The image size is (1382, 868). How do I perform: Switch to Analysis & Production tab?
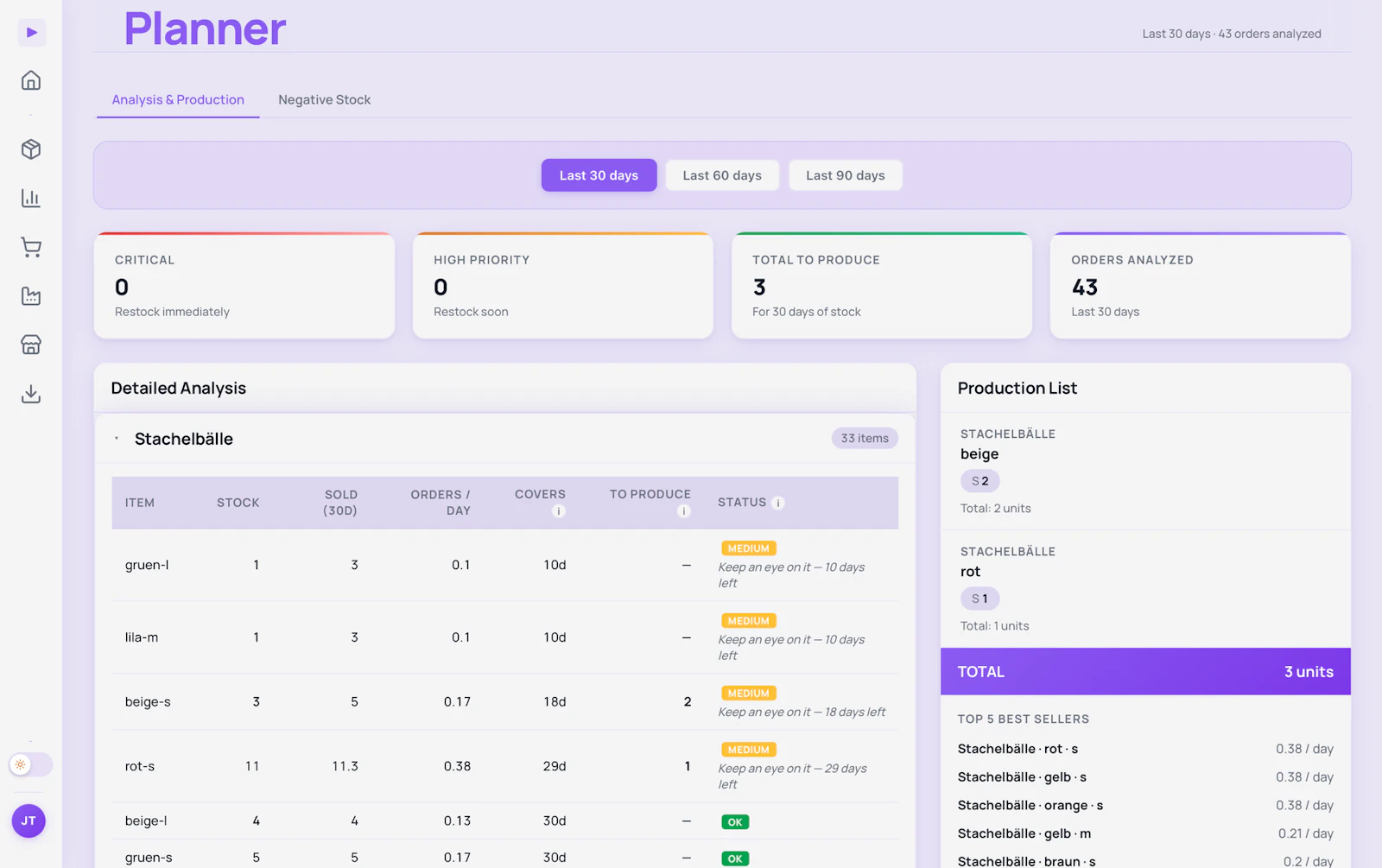coord(178,99)
